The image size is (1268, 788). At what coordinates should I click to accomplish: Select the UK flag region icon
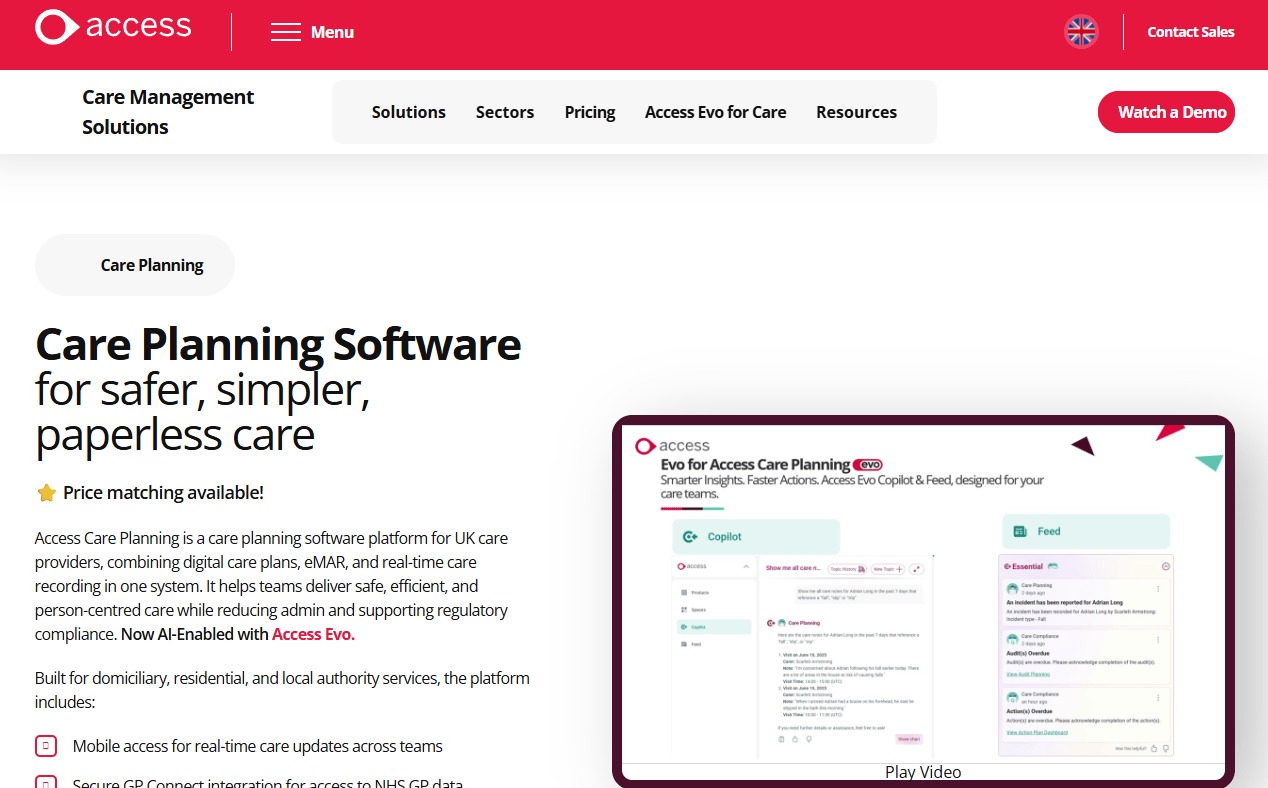pos(1081,32)
